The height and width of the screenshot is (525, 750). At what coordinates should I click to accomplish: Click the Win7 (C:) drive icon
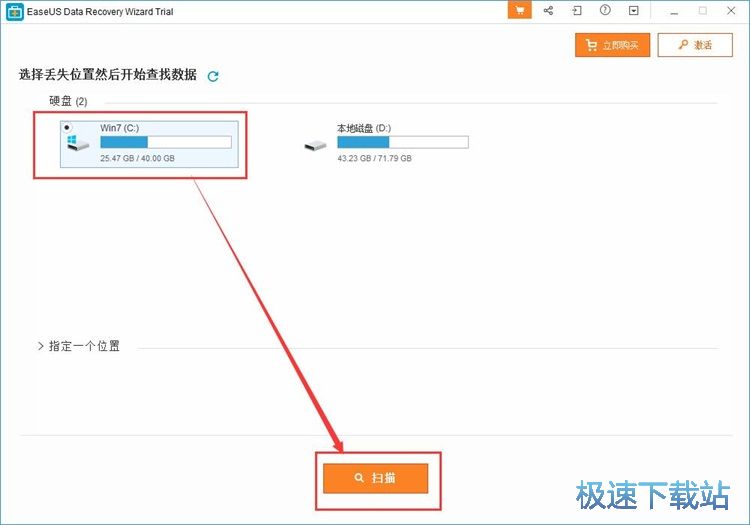tap(77, 143)
